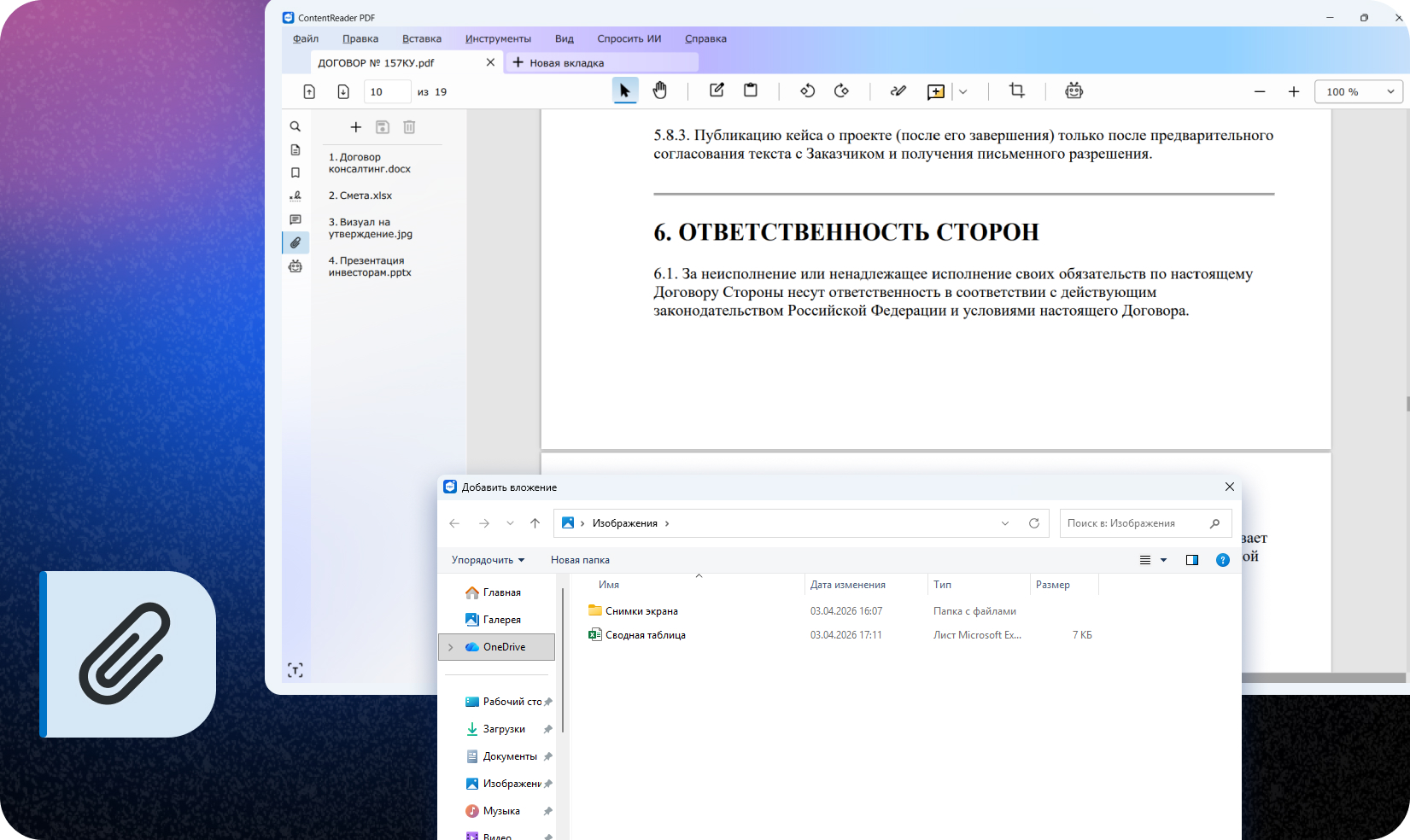
Task: Select the Сводная таблица file
Action: (x=645, y=635)
